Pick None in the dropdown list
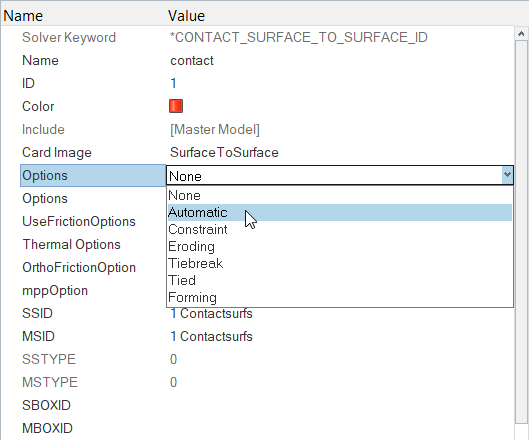This screenshot has height=440, width=529. pos(340,195)
